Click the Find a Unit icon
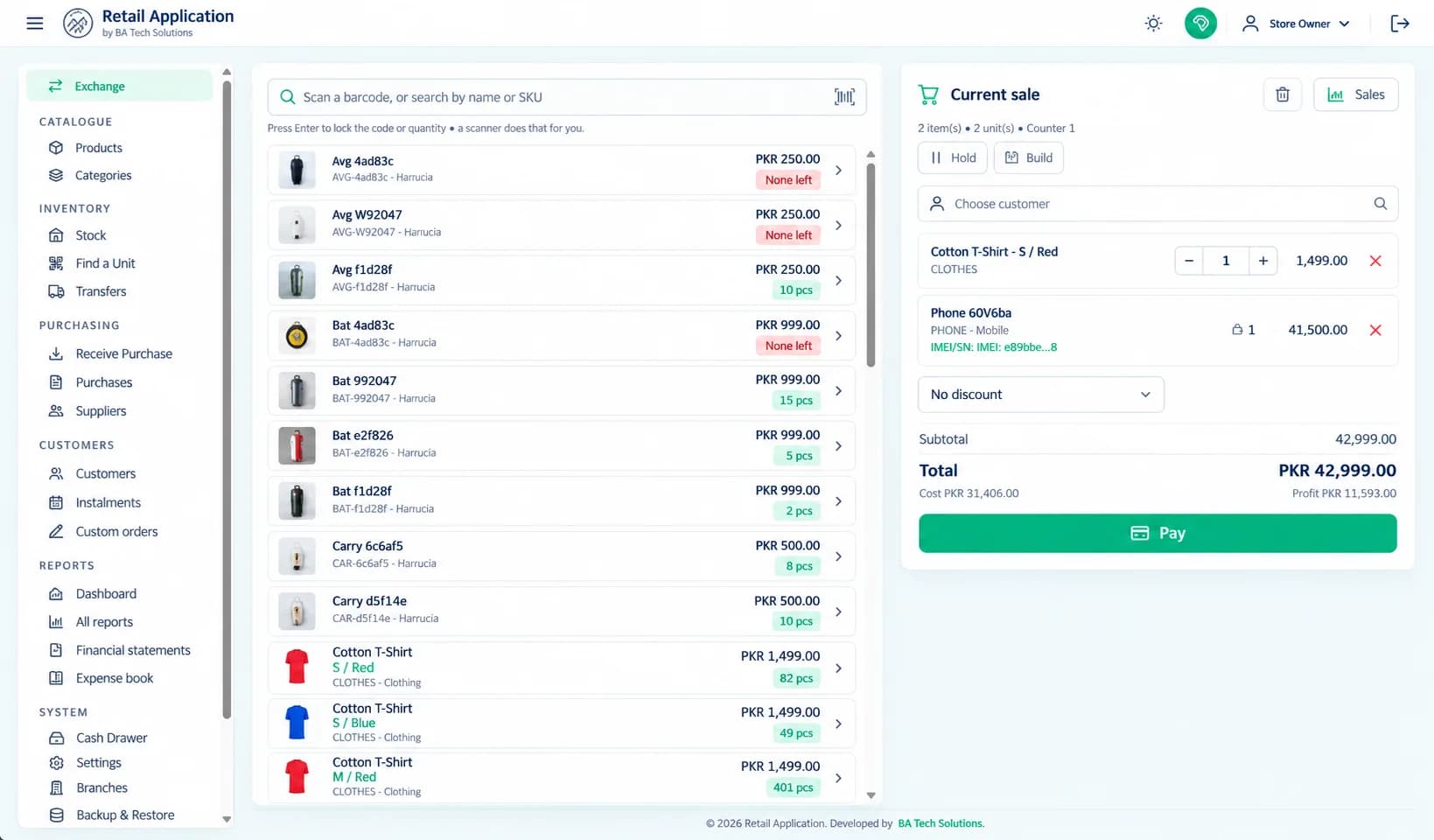 [x=56, y=263]
